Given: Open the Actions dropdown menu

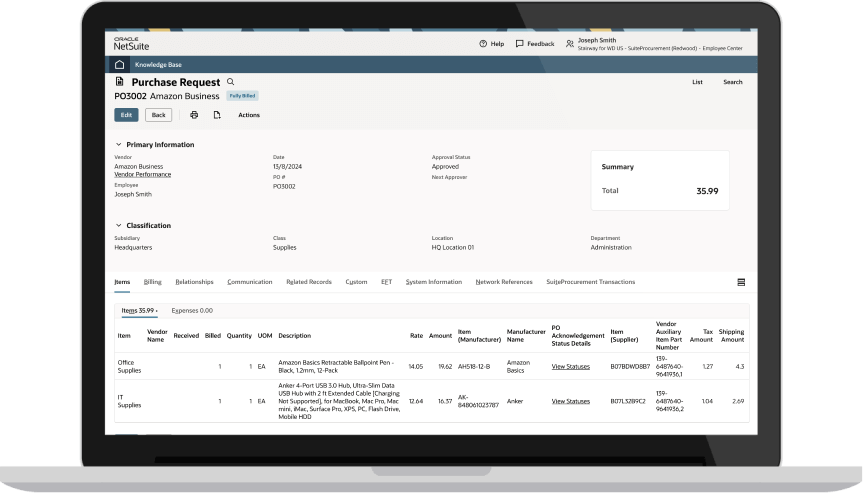Looking at the screenshot, I should pos(248,115).
